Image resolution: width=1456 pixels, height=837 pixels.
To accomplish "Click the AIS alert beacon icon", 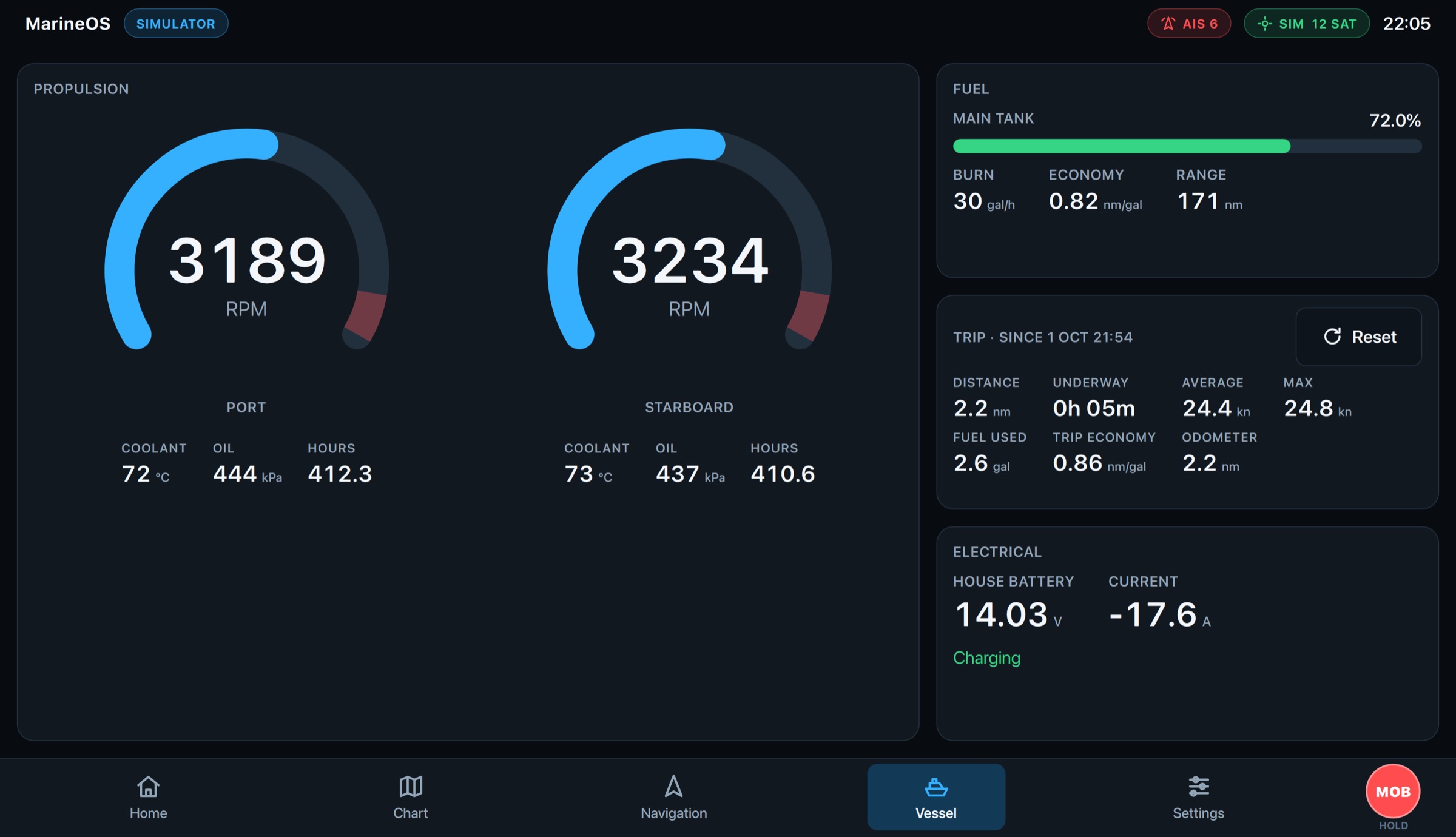I will point(1168,24).
